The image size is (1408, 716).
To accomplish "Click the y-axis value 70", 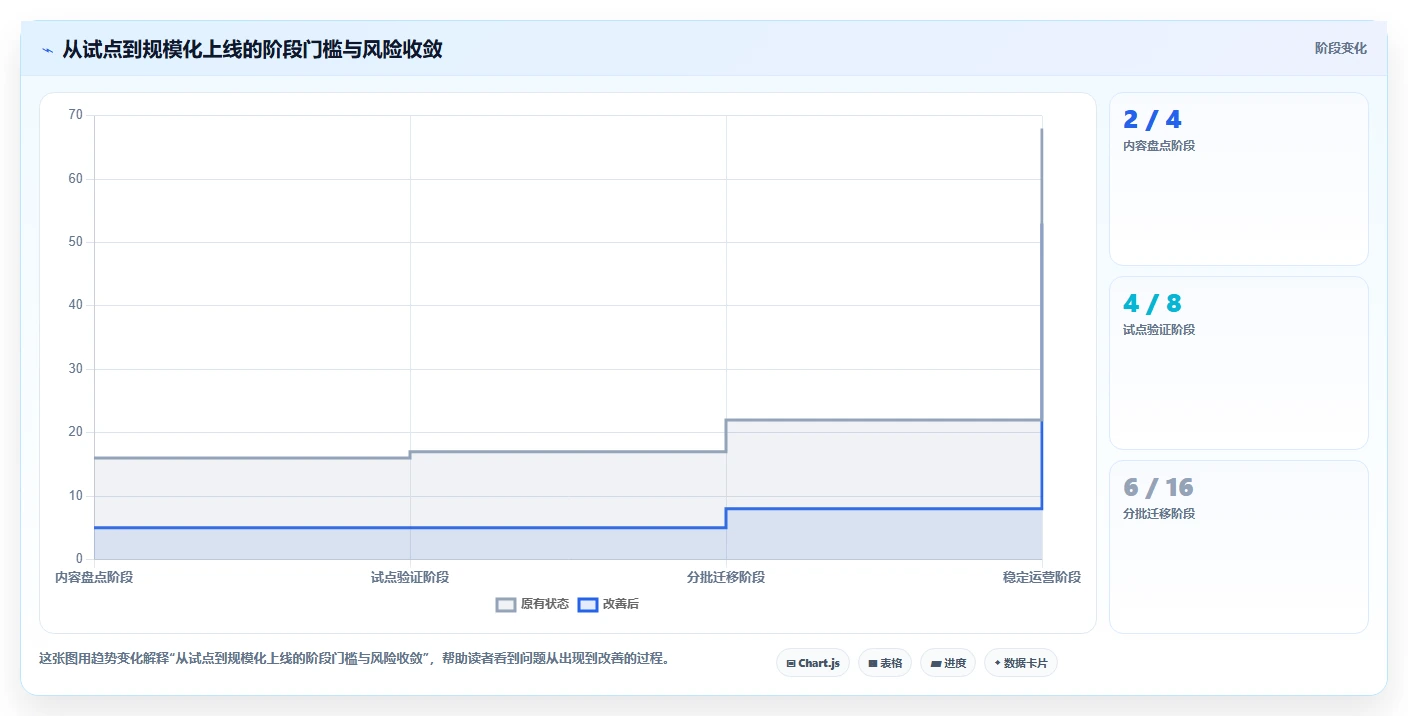I will pyautogui.click(x=76, y=115).
